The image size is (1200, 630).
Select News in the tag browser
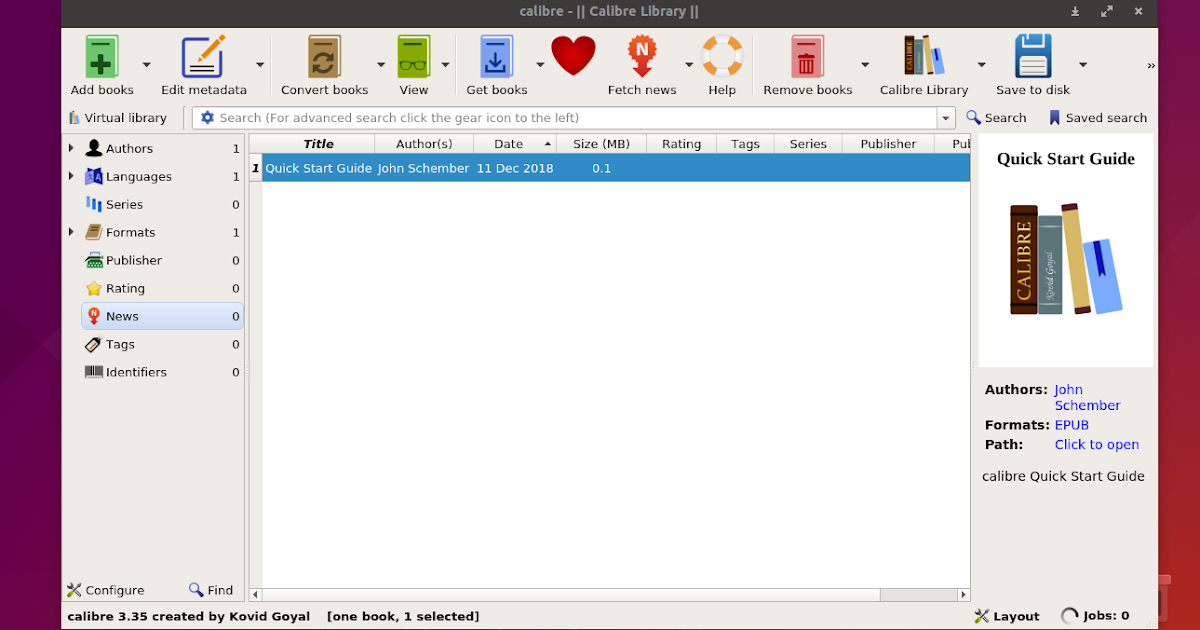162,316
